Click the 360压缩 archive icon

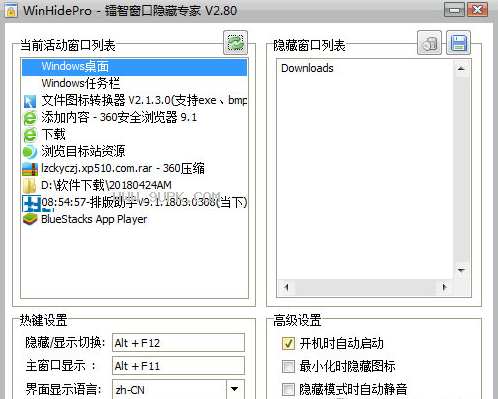pos(30,169)
